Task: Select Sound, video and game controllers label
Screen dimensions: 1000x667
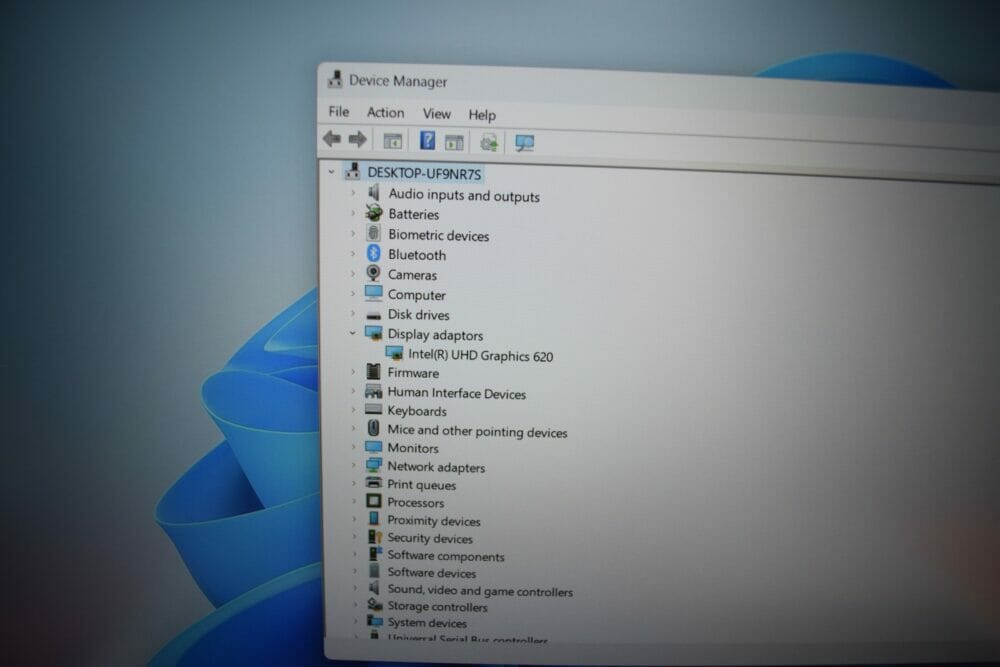Action: point(480,590)
